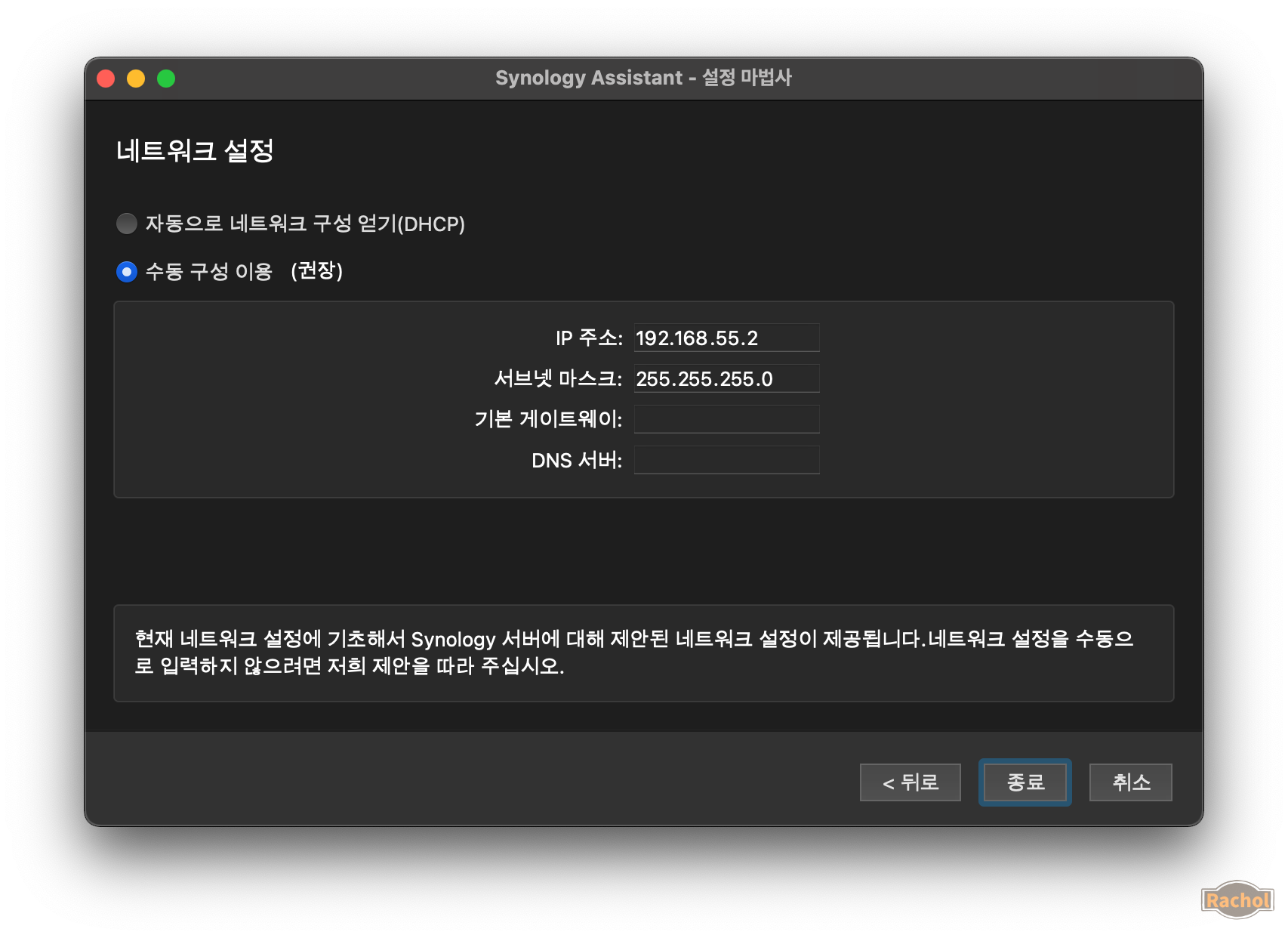Finish the wizard with the 종료 button
Viewport: 1288px width, 938px height.
[1025, 782]
